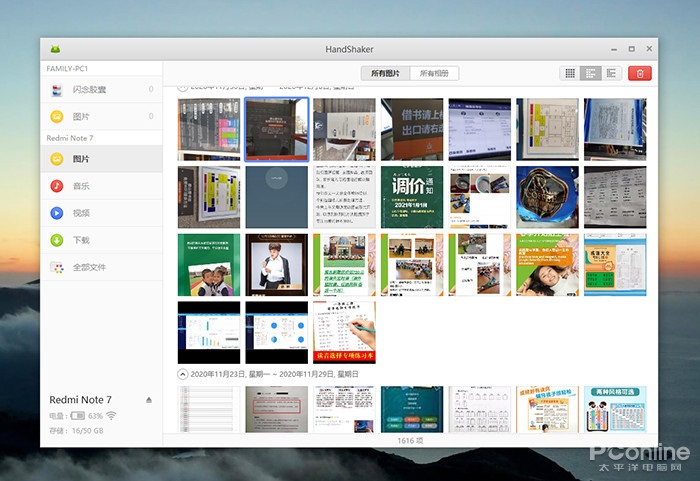This screenshot has height=481, width=700.
Task: Open 闪念胶囊 under FAMILY-PC1
Action: (x=90, y=90)
